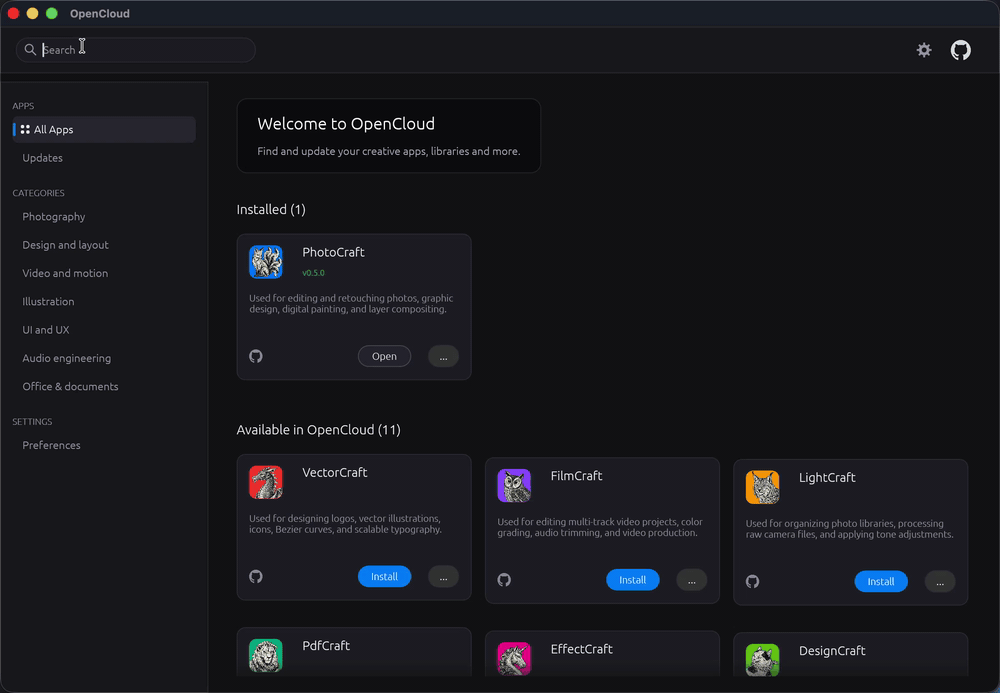
Task: Open more options for LightCraft
Action: [x=939, y=581]
